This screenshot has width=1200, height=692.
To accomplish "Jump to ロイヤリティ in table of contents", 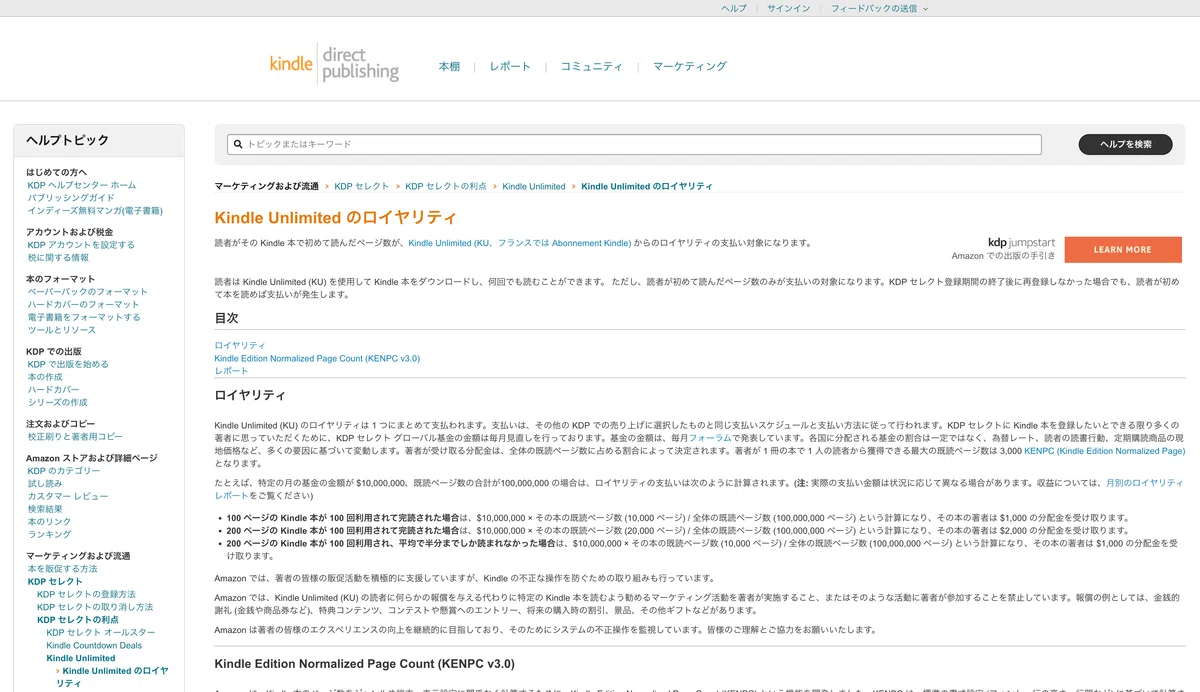I will point(240,345).
